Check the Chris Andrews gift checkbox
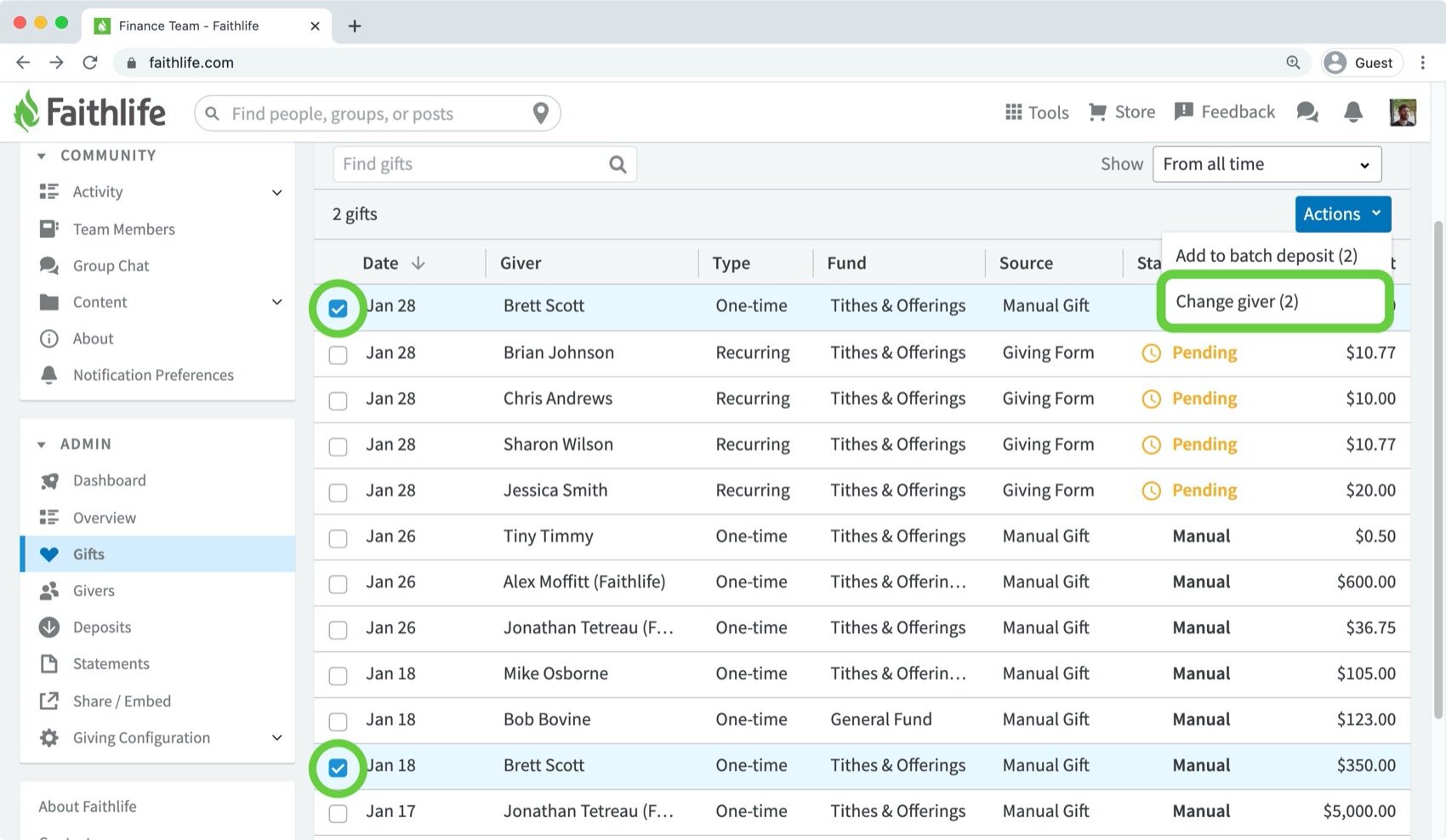 click(338, 400)
